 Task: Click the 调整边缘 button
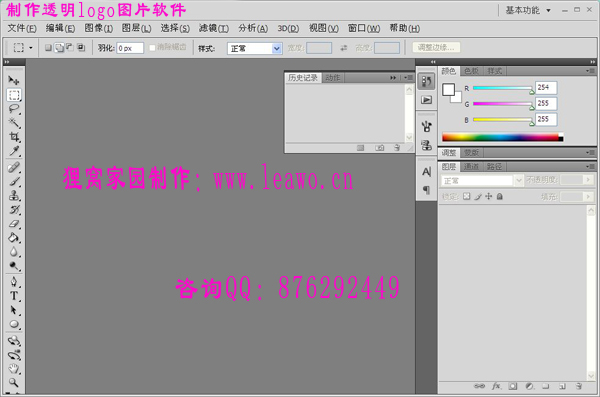click(436, 47)
